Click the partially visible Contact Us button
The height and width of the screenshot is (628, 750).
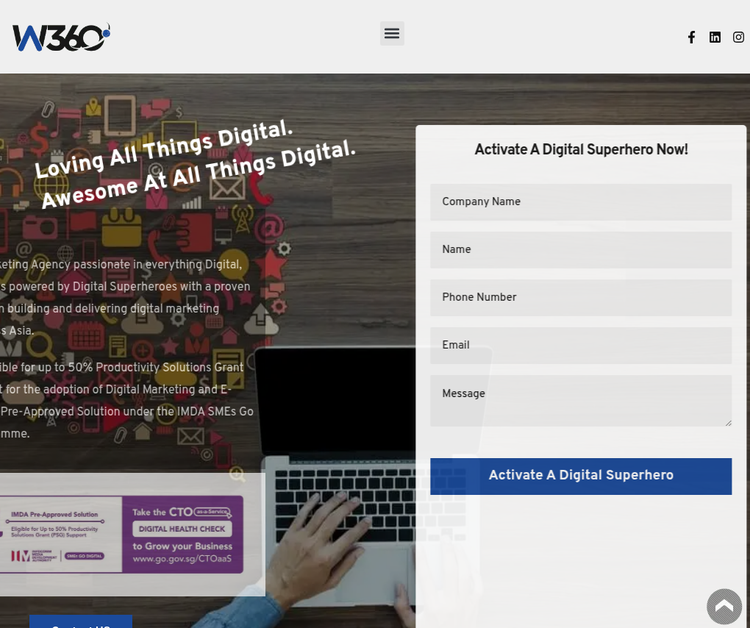(80, 622)
